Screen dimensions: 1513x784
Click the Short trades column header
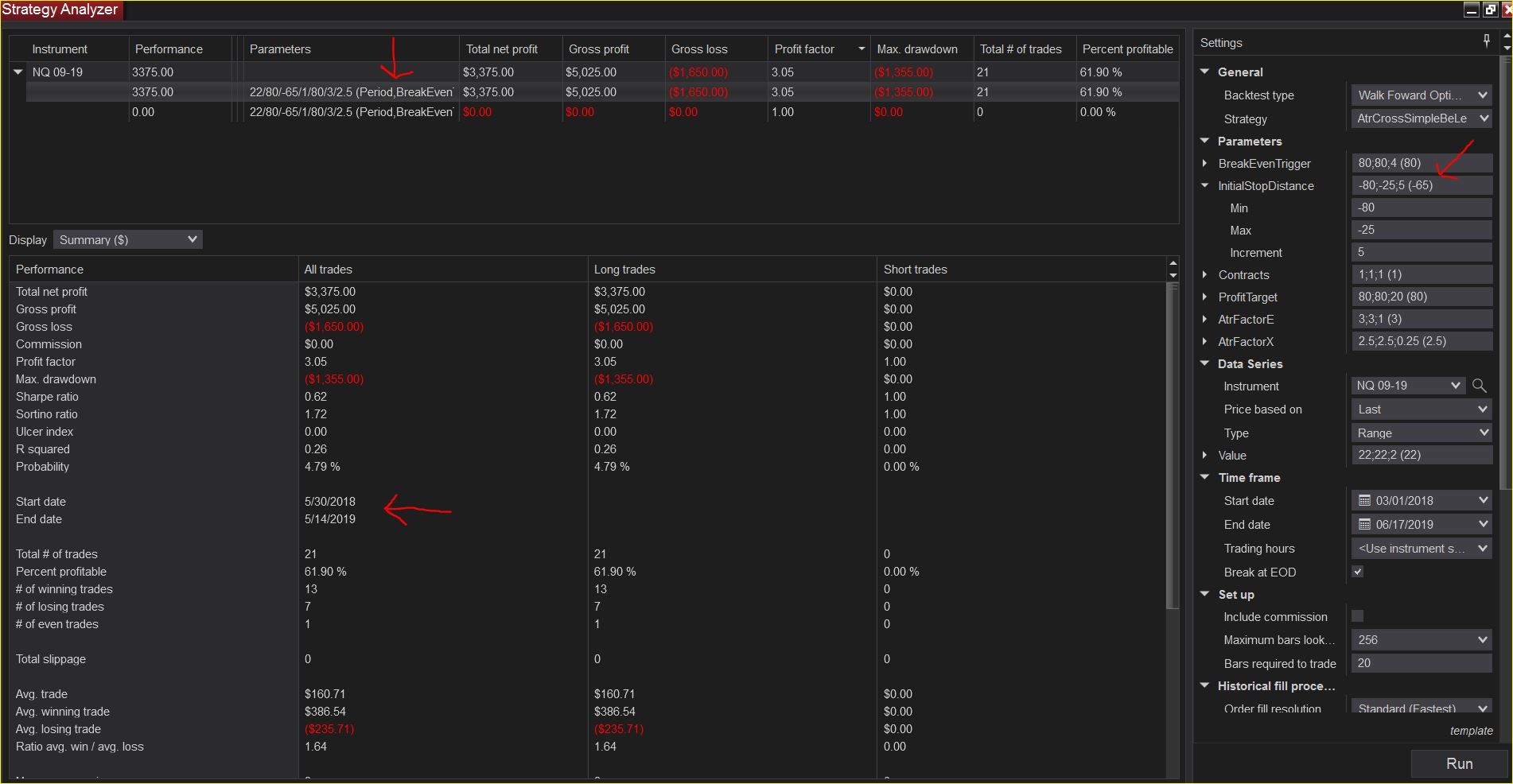pos(1021,270)
